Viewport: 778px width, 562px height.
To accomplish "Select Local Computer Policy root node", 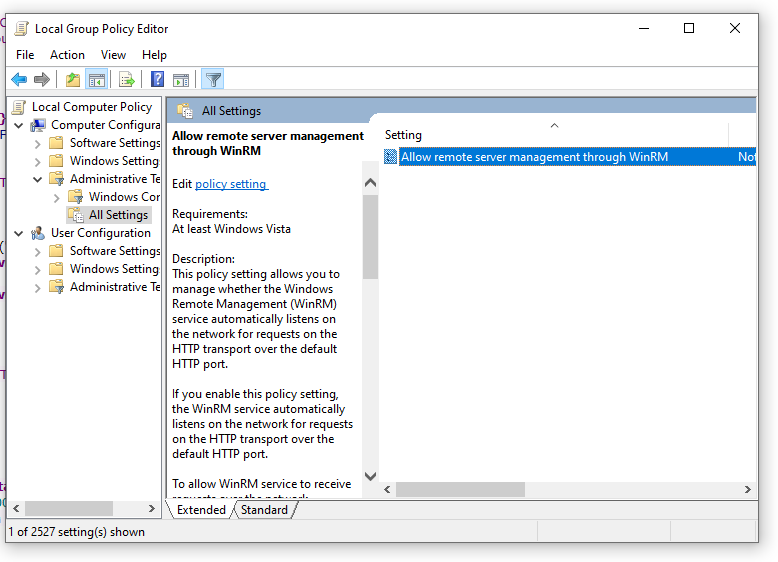I will coord(92,107).
